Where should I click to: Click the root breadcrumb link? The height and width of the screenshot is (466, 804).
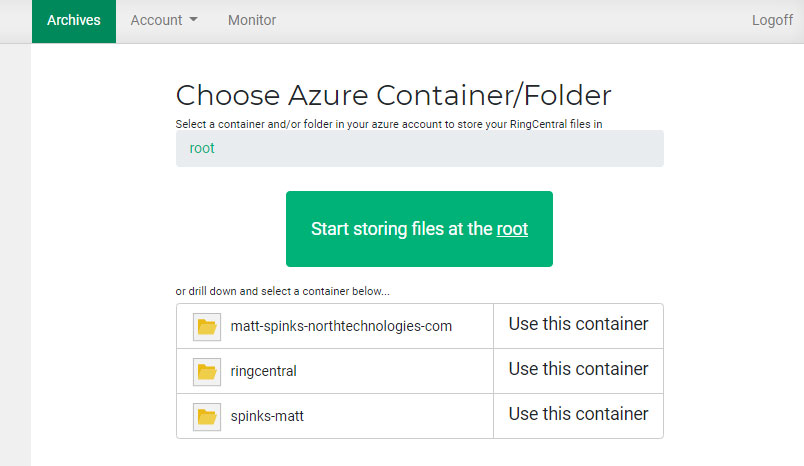point(202,148)
